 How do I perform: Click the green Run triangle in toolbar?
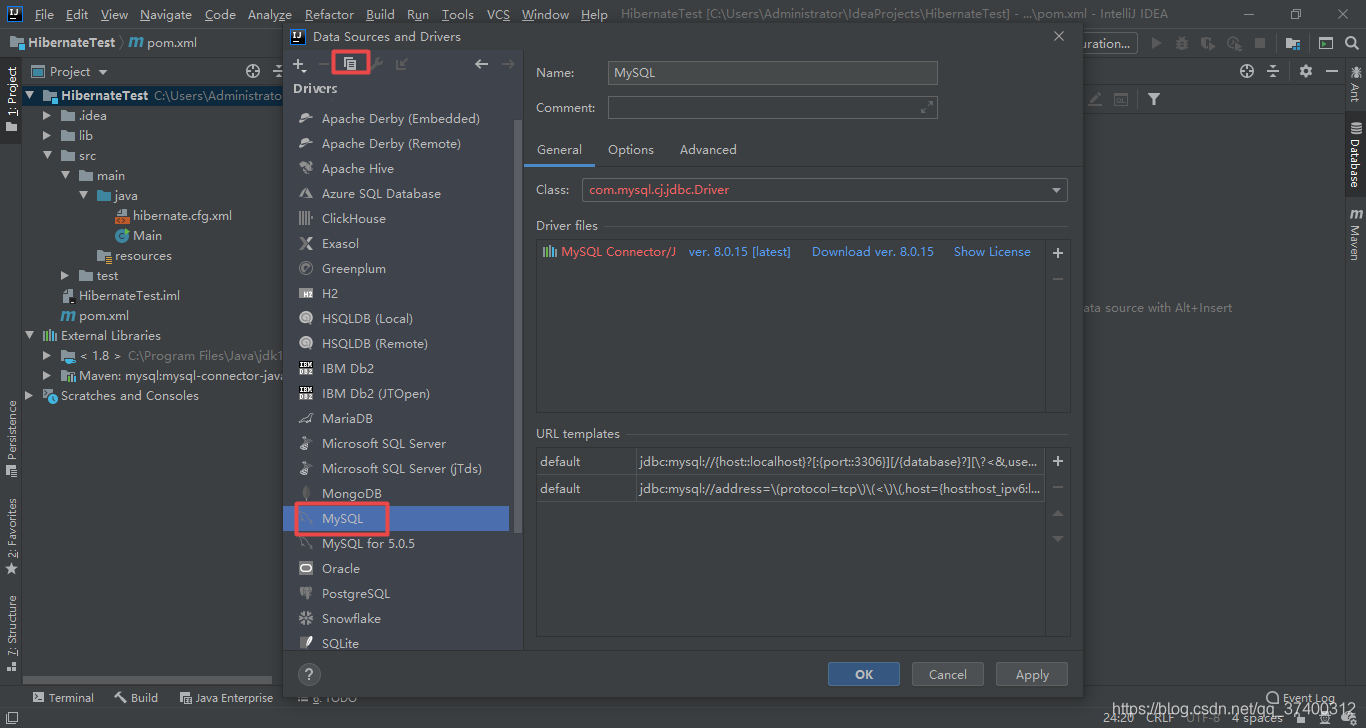pyautogui.click(x=1157, y=43)
